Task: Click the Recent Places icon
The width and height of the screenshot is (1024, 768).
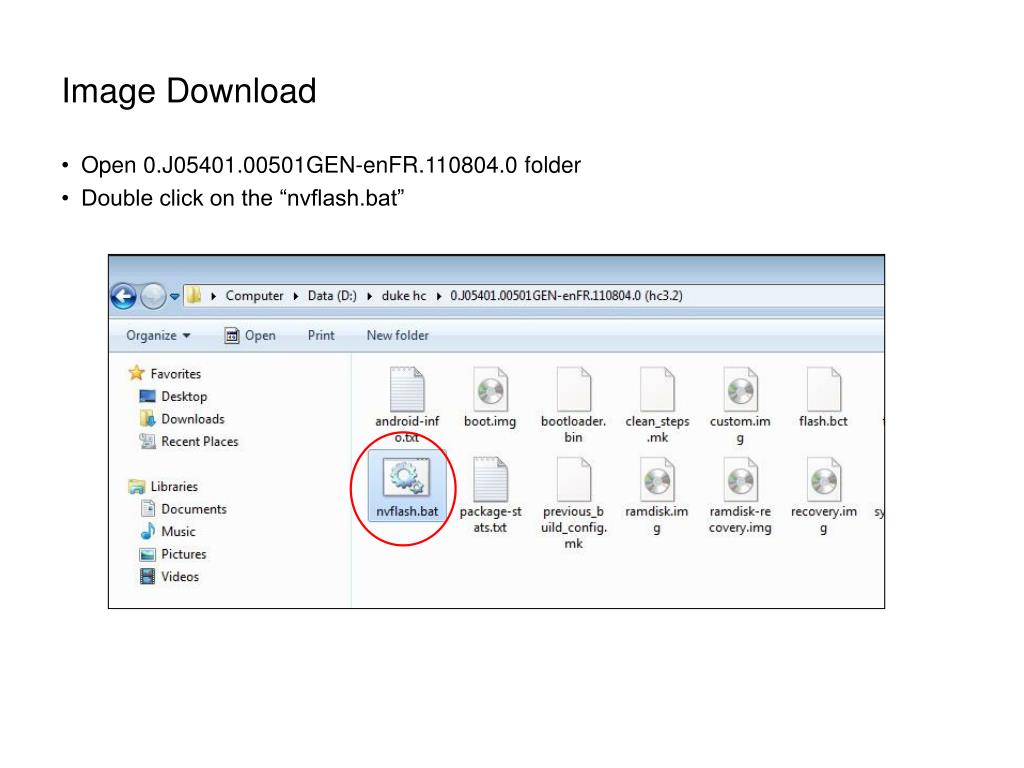Action: click(x=148, y=441)
